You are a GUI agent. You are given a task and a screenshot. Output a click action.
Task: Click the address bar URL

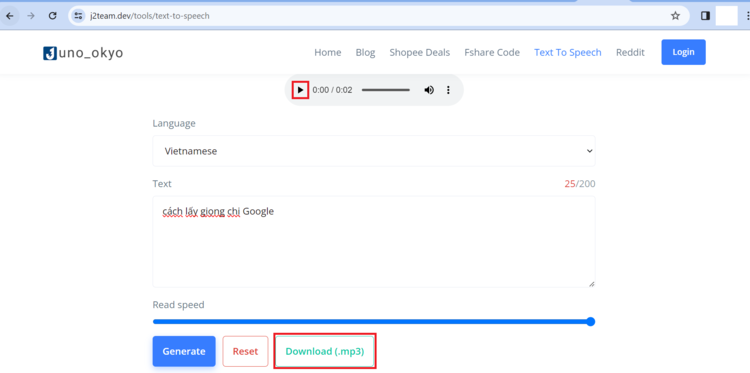pos(149,16)
